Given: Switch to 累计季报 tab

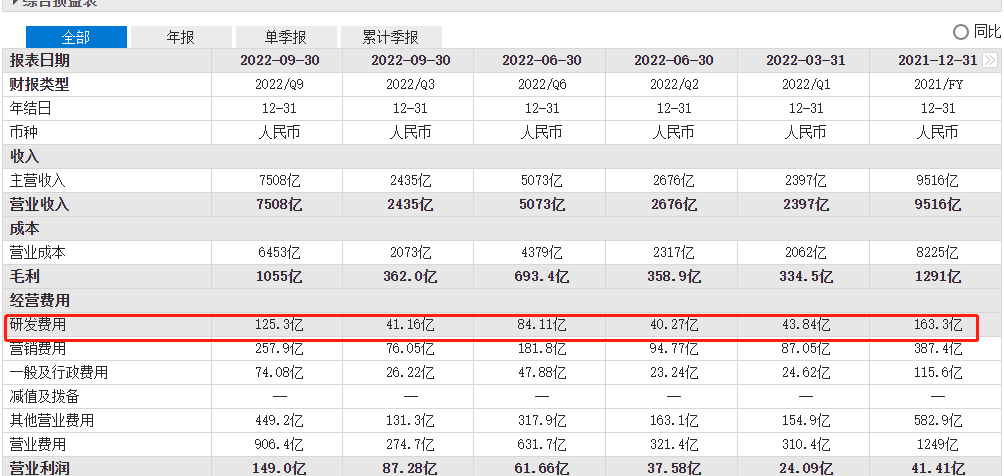Looking at the screenshot, I should click(x=391, y=38).
